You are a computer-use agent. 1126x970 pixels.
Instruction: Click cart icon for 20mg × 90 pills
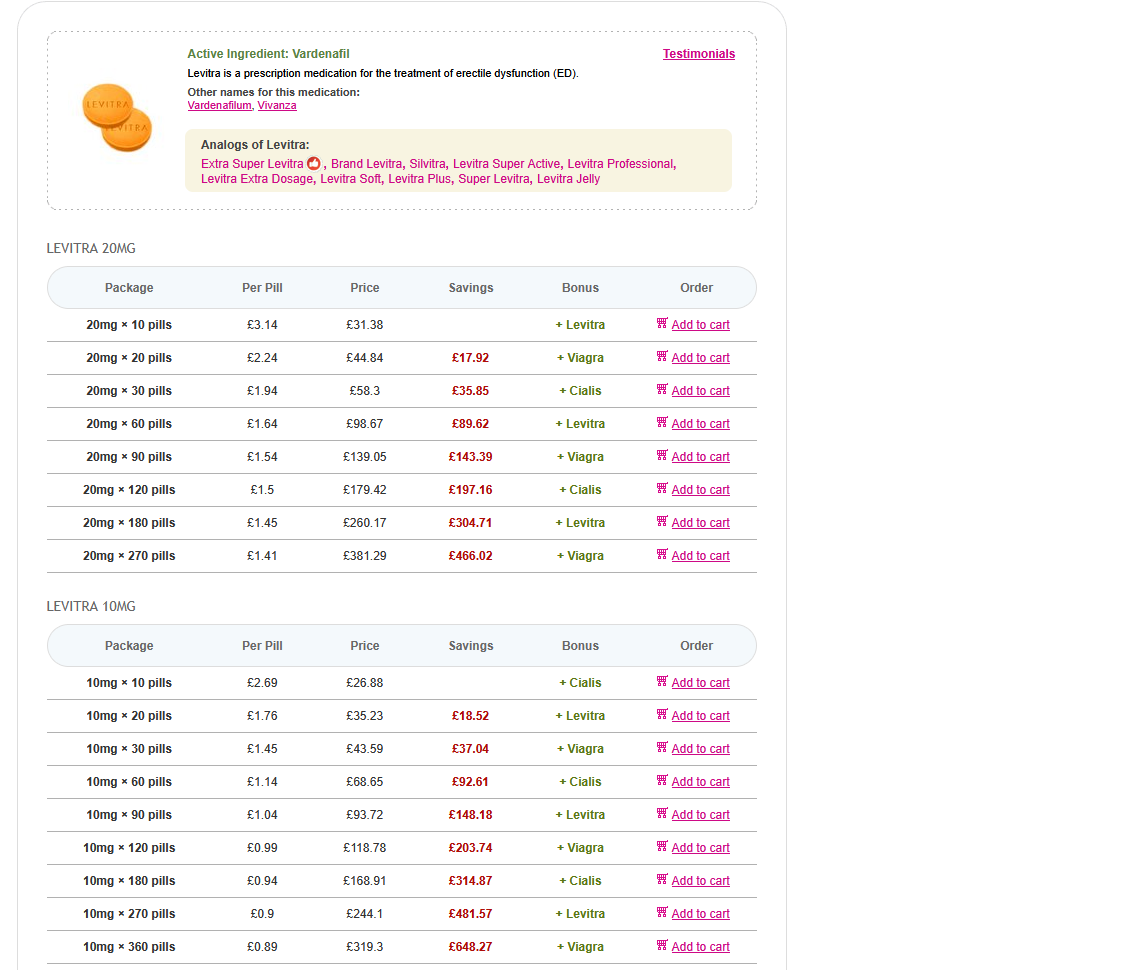click(x=662, y=455)
